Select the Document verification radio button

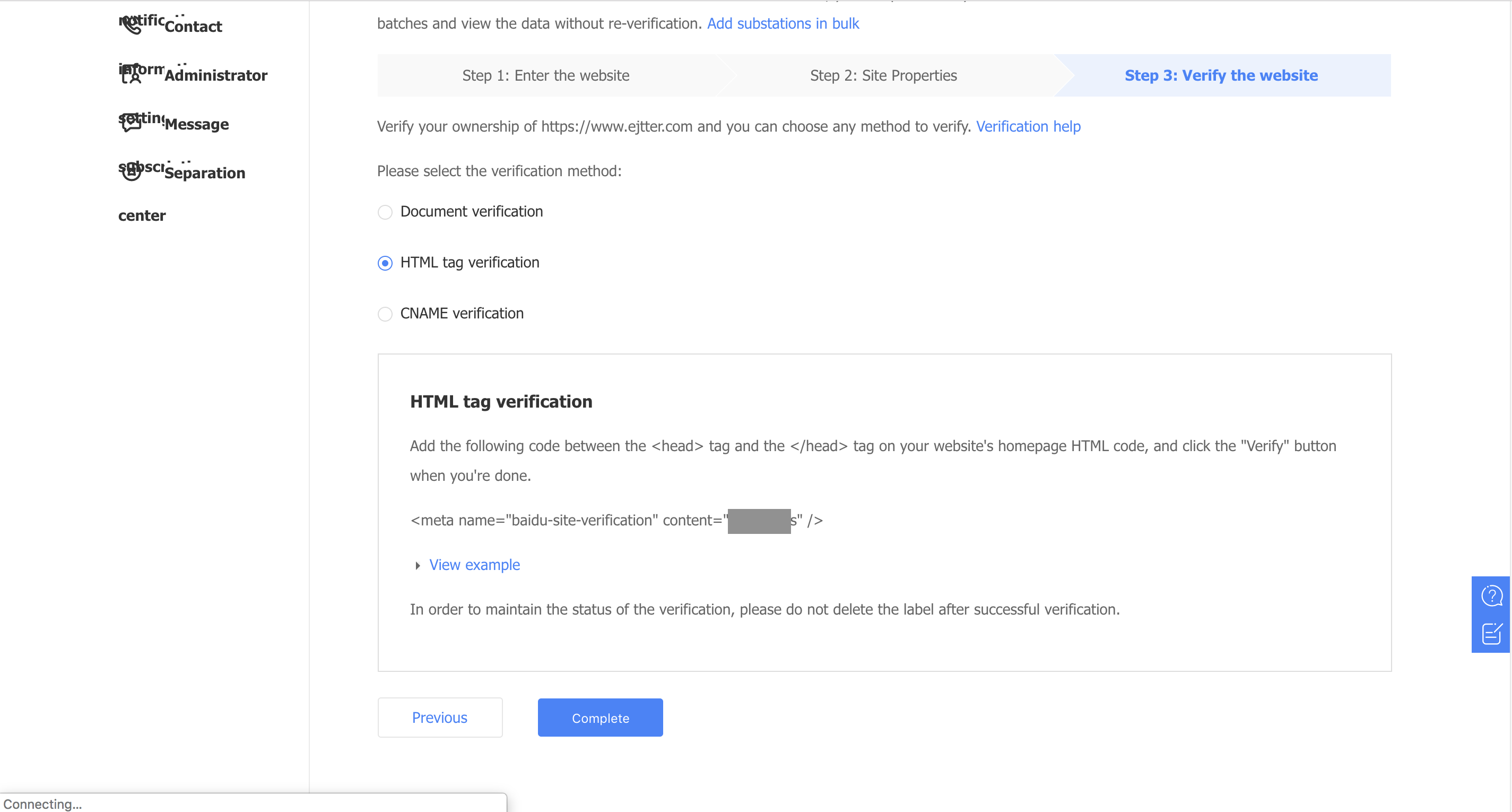[385, 212]
